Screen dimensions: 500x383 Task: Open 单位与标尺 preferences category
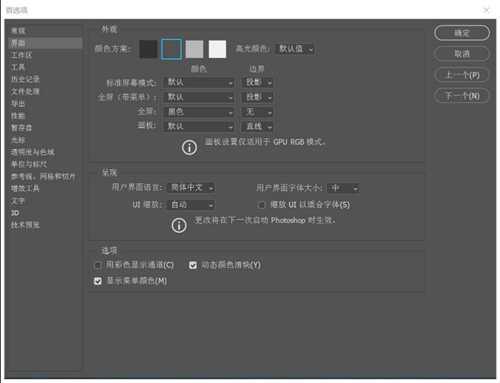(44, 164)
